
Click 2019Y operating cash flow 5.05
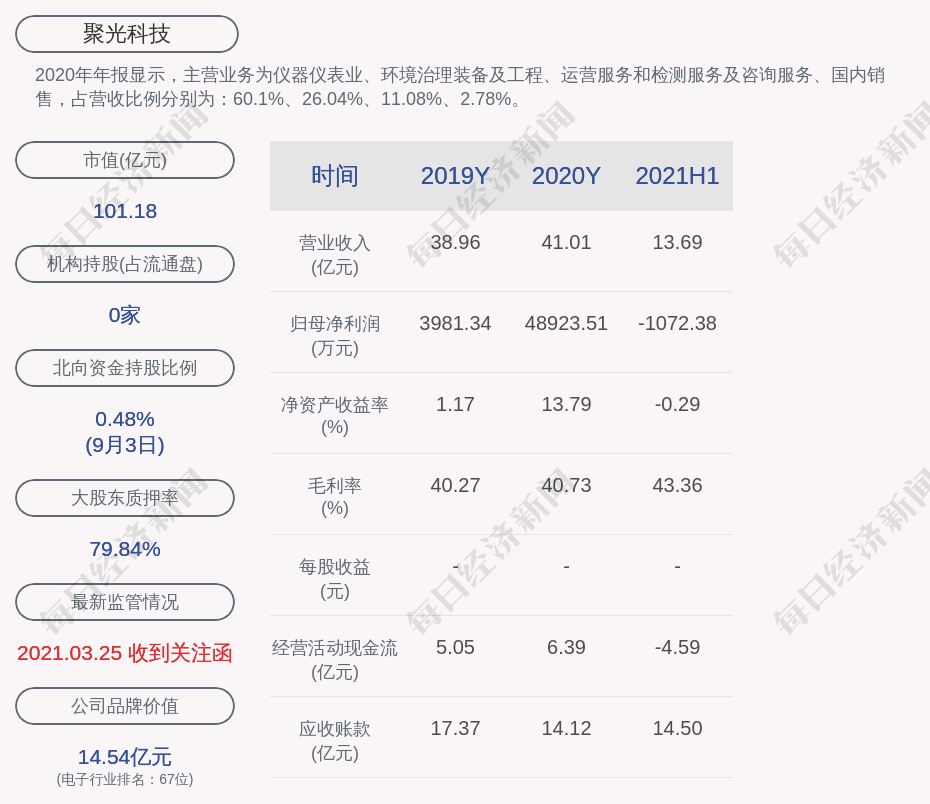(x=455, y=647)
